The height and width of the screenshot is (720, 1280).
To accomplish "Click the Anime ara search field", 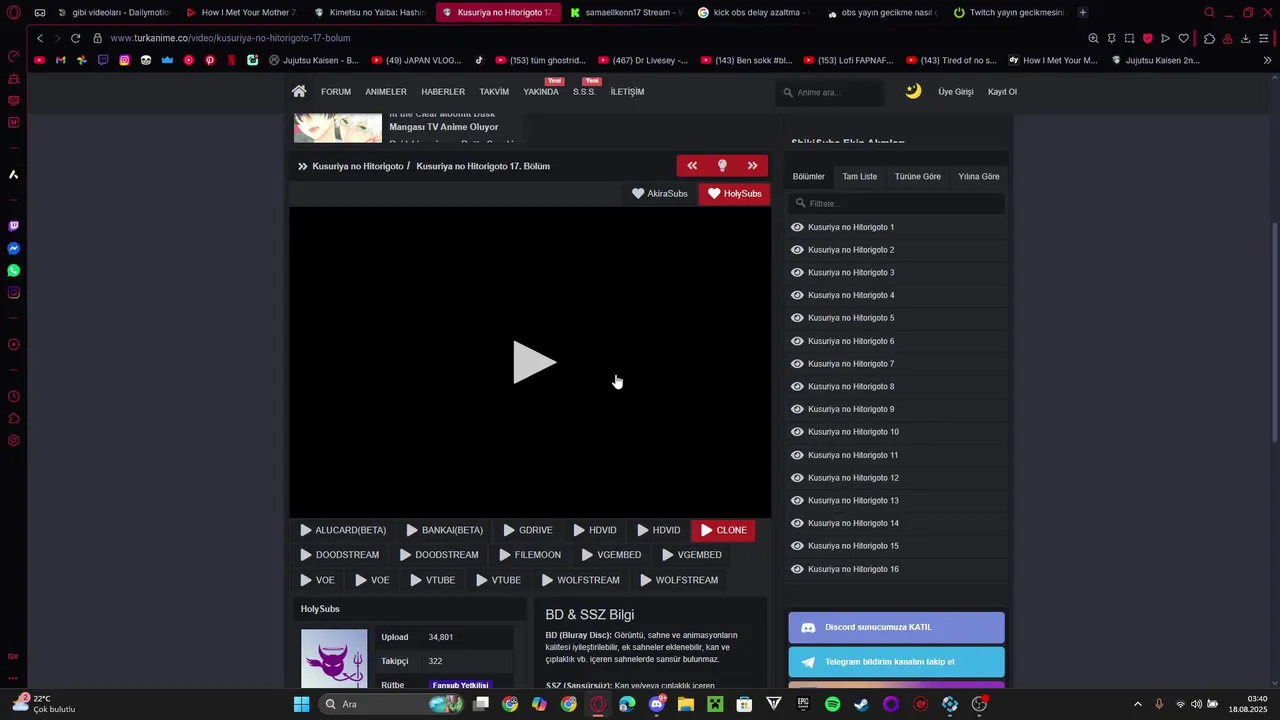I will (x=830, y=92).
